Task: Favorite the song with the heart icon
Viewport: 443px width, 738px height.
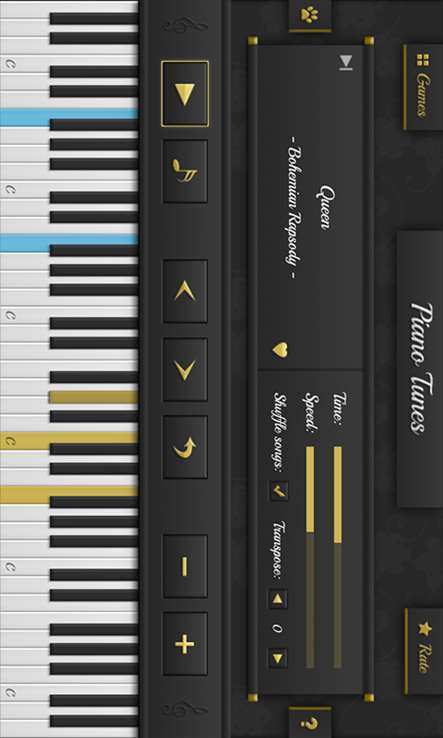Action: (280, 350)
